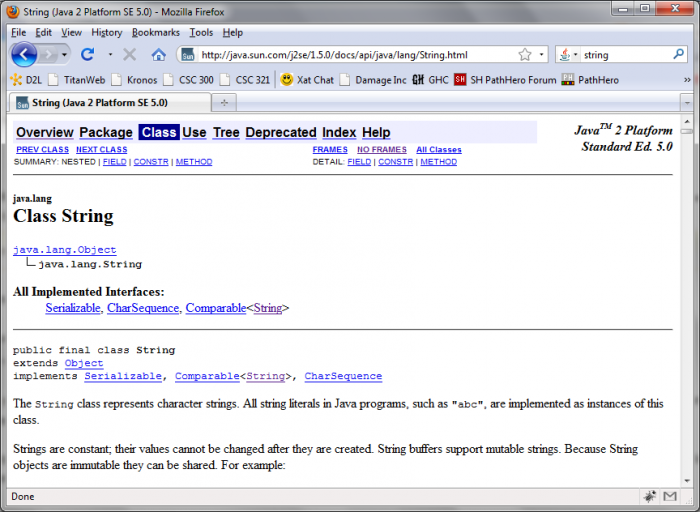The width and height of the screenshot is (700, 512).
Task: Click the Sun site identity icon in address bar
Action: (188, 55)
